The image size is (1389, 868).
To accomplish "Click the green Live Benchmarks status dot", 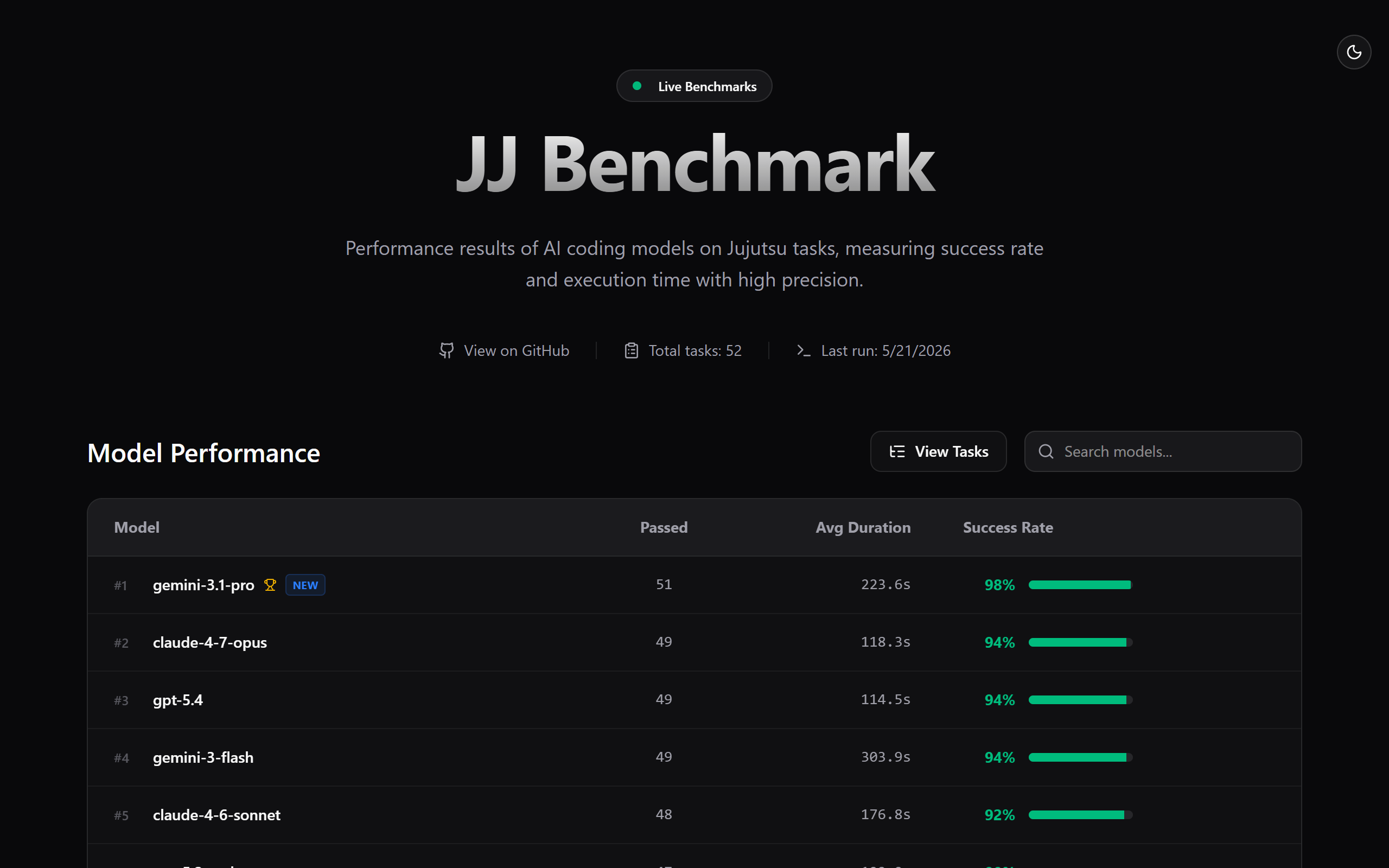I will point(636,86).
